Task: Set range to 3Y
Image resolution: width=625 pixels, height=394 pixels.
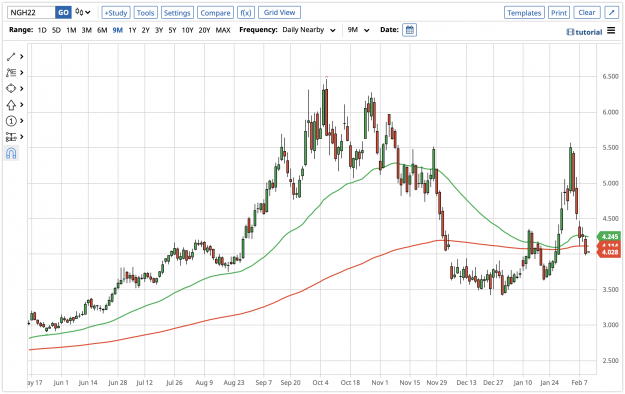Action: 159,30
